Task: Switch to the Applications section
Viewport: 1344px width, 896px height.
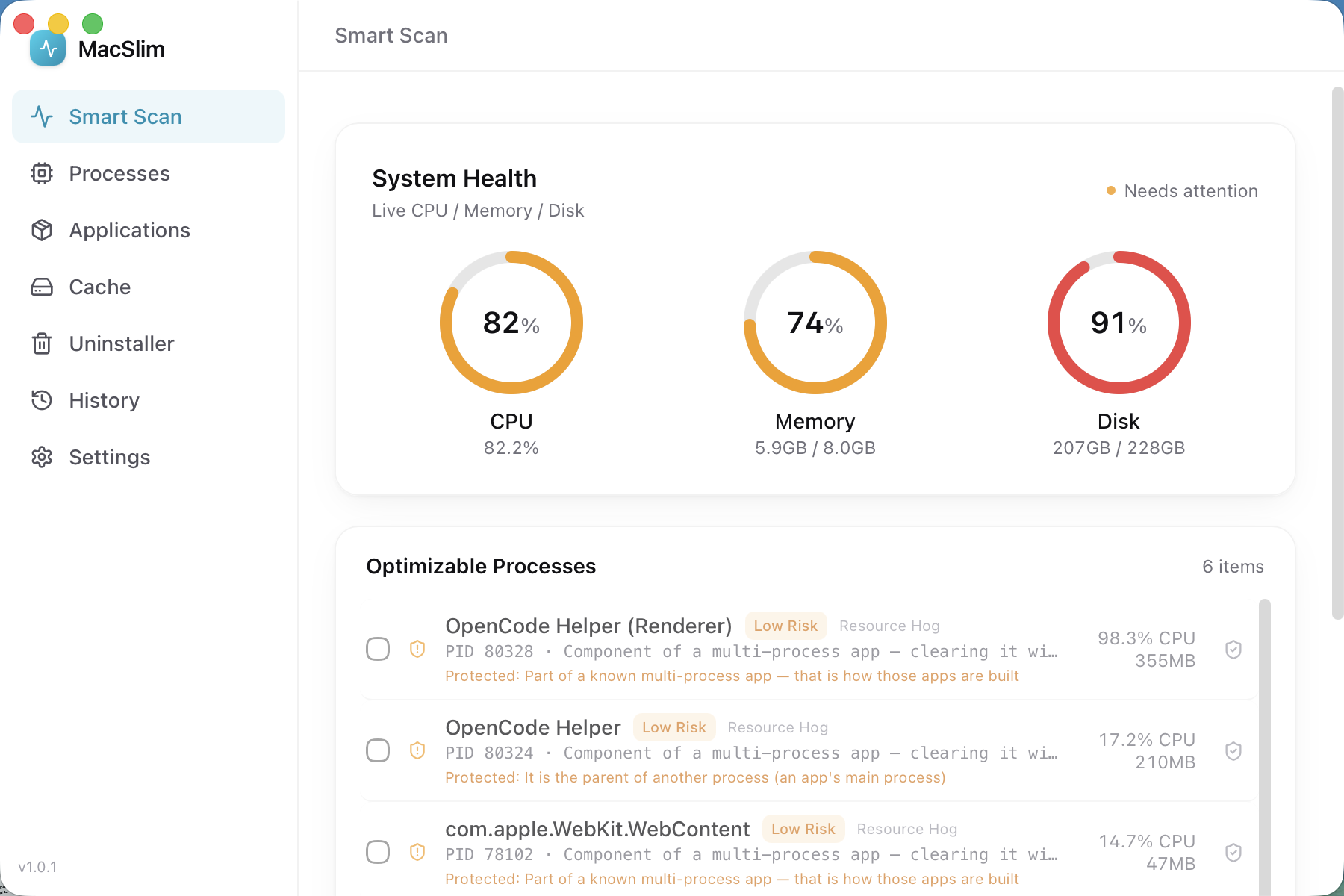Action: [149, 230]
